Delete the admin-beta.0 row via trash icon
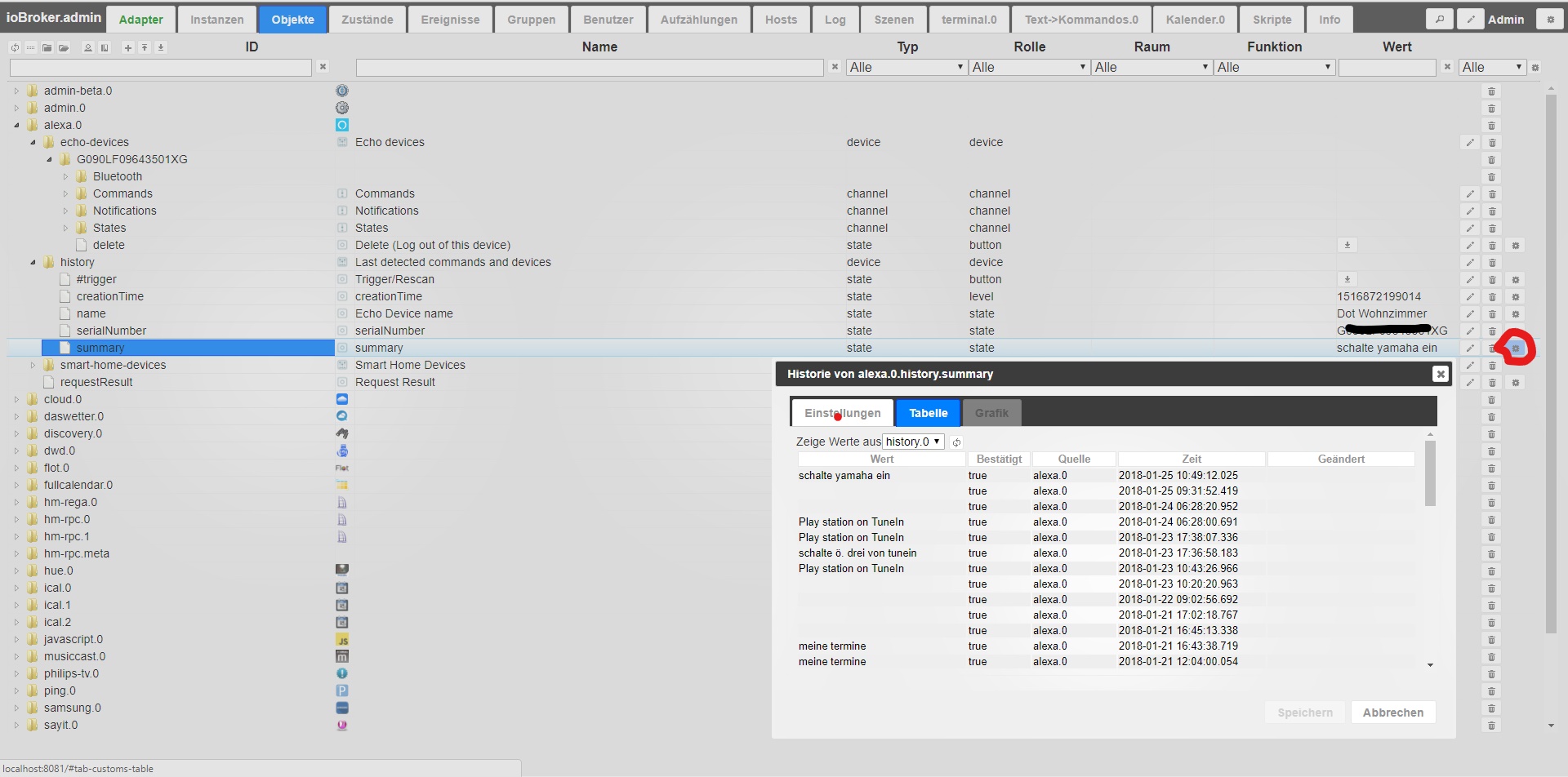1568x777 pixels. tap(1491, 91)
